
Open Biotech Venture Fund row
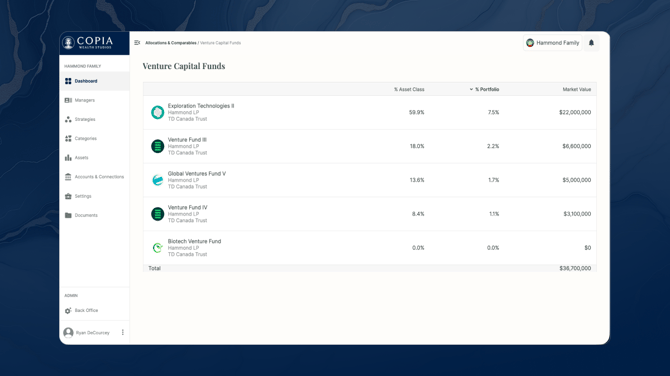click(x=370, y=248)
